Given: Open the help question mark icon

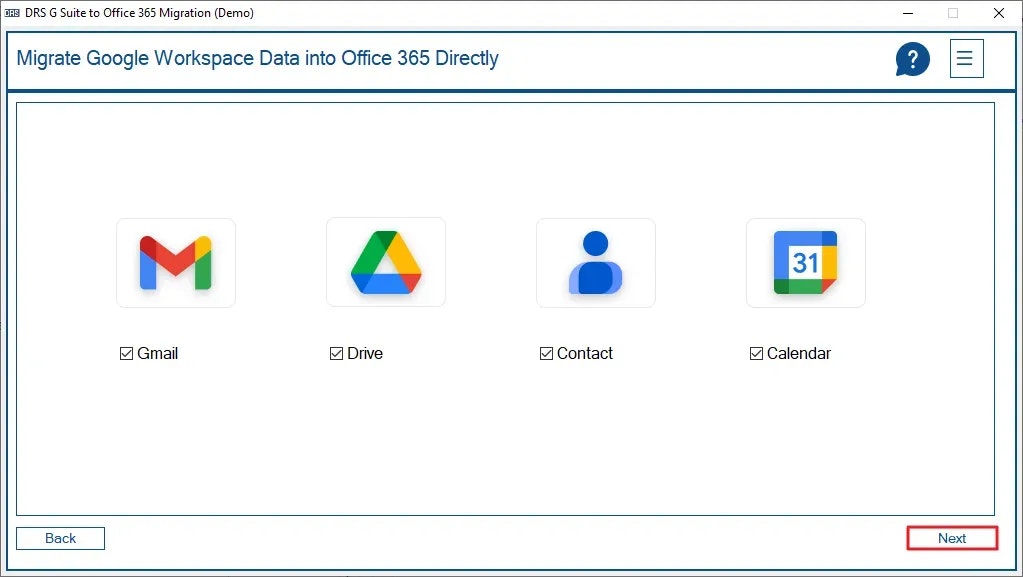Looking at the screenshot, I should tap(912, 59).
